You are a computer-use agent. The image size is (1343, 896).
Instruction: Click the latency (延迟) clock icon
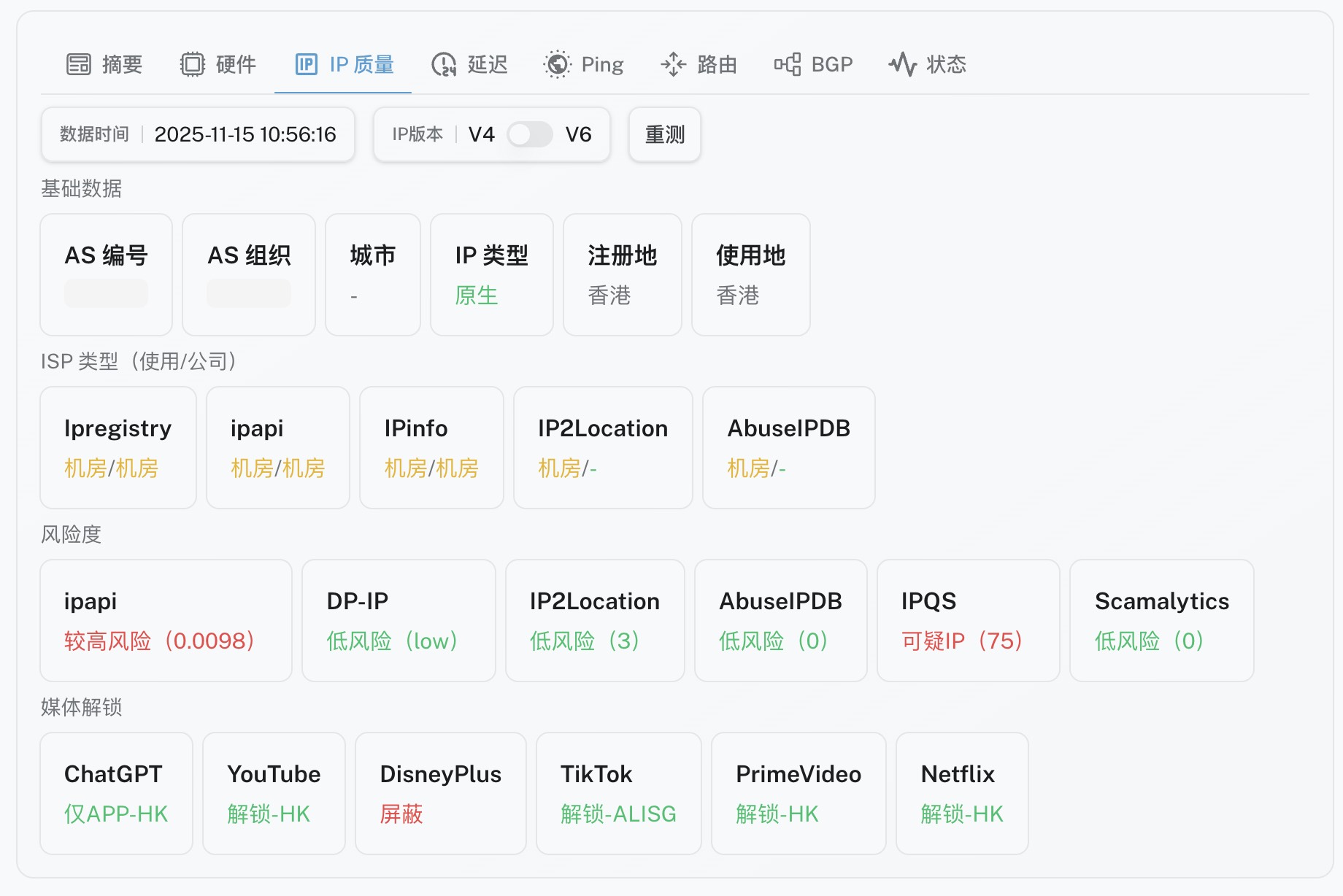(444, 64)
